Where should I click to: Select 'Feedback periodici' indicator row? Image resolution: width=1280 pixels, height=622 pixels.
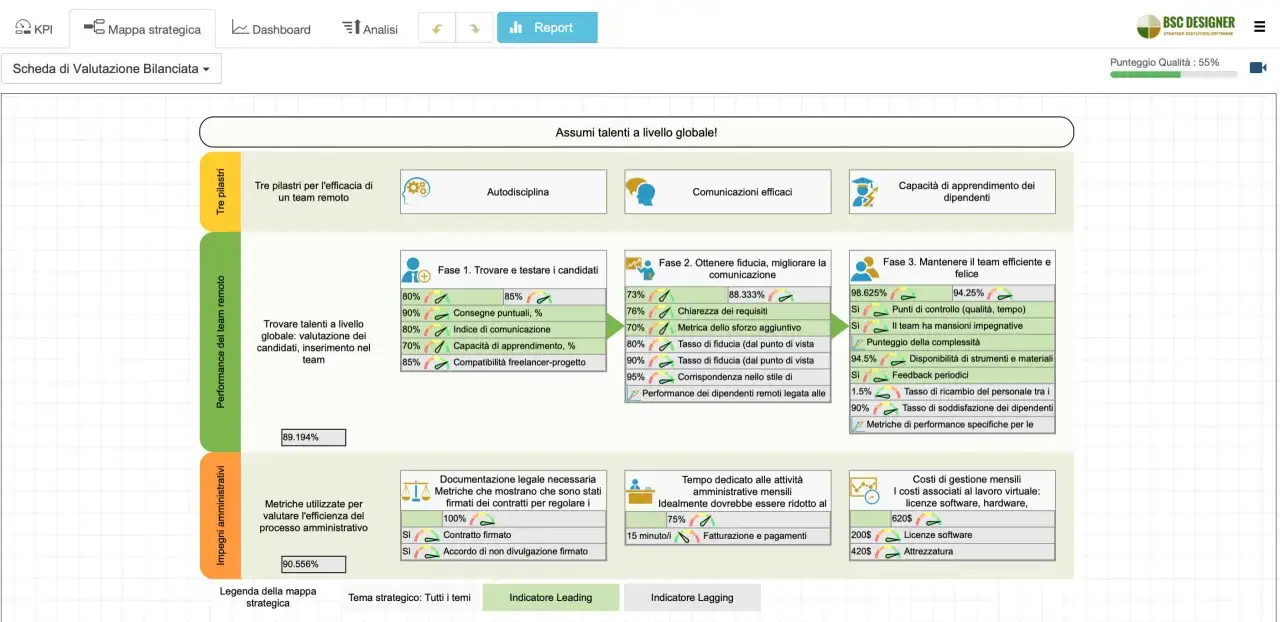(952, 375)
